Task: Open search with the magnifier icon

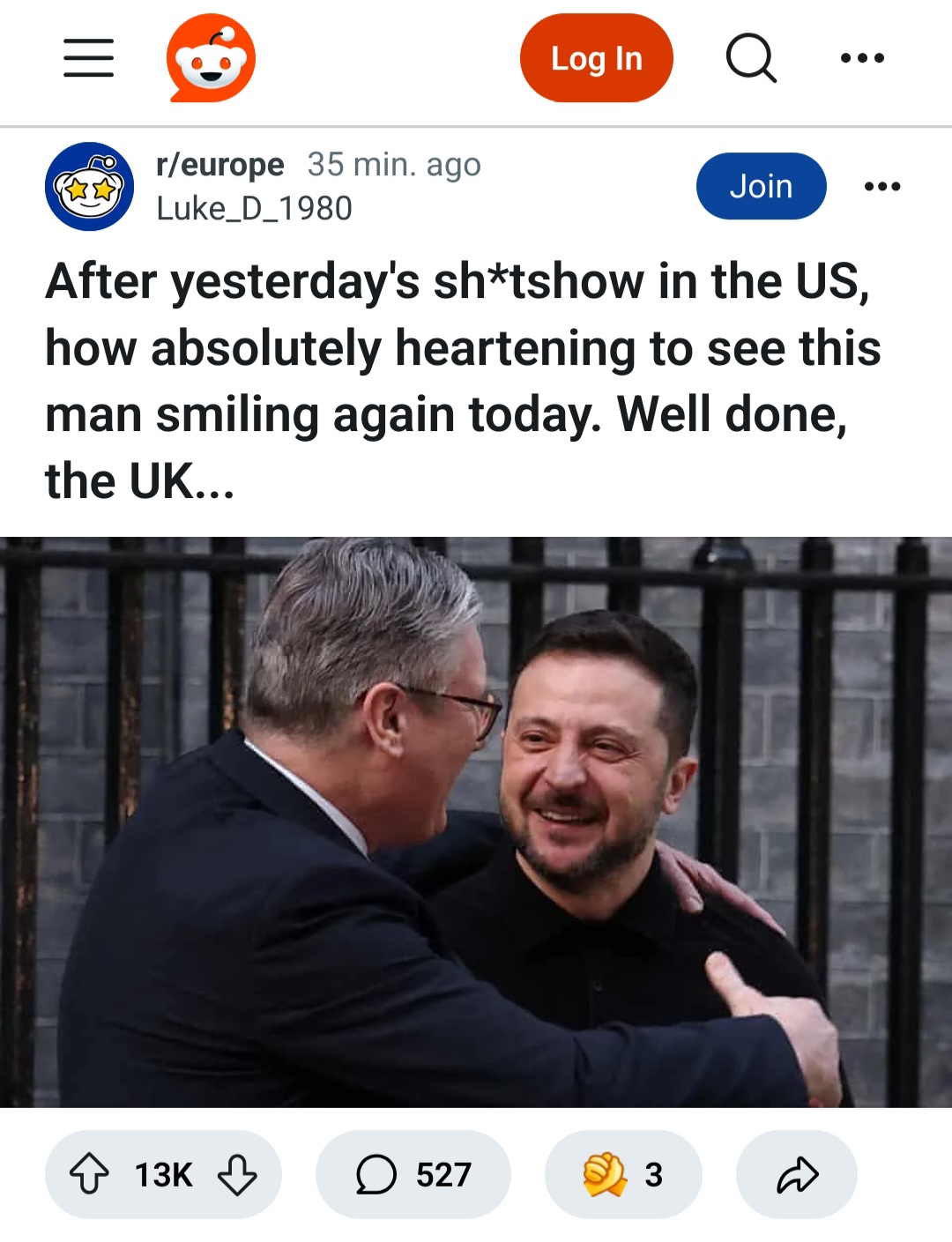Action: pos(751,58)
